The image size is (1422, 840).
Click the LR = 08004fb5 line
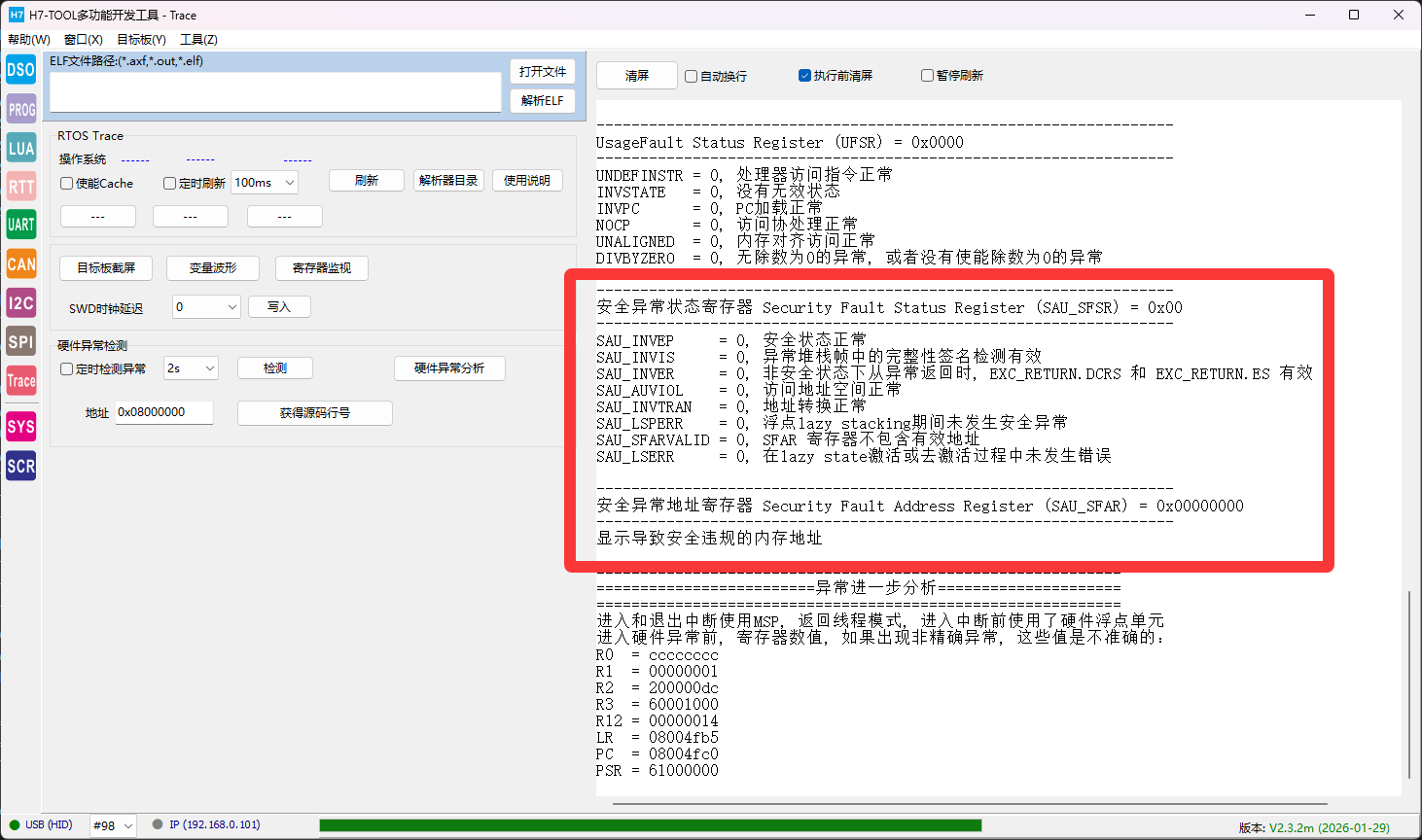pyautogui.click(x=658, y=738)
